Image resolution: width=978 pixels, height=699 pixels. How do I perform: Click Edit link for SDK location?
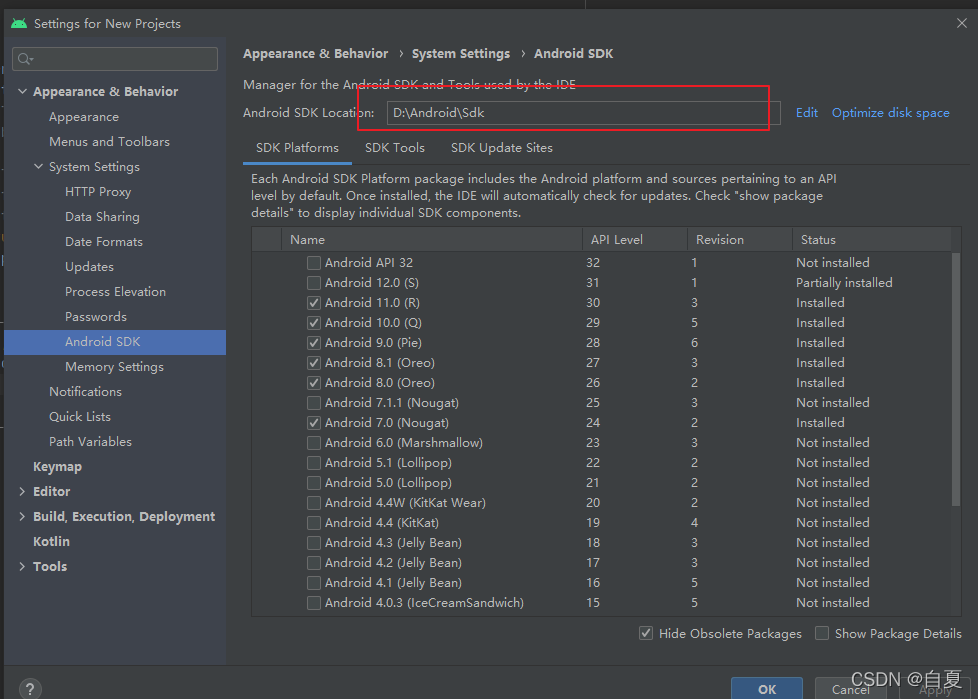point(806,113)
